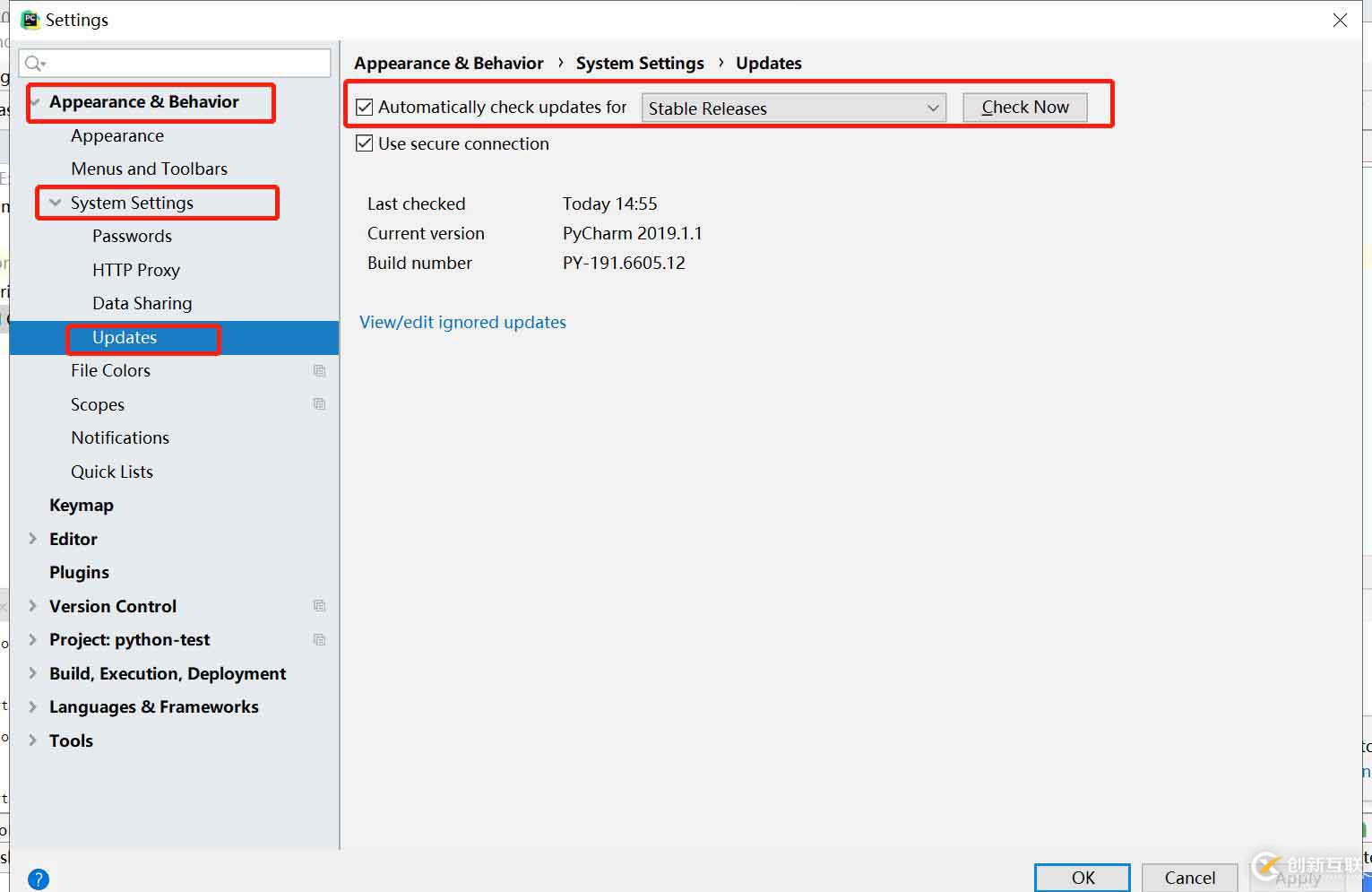This screenshot has height=892, width=1372.
Task: Confirm settings with the OK button
Action: tap(1083, 878)
